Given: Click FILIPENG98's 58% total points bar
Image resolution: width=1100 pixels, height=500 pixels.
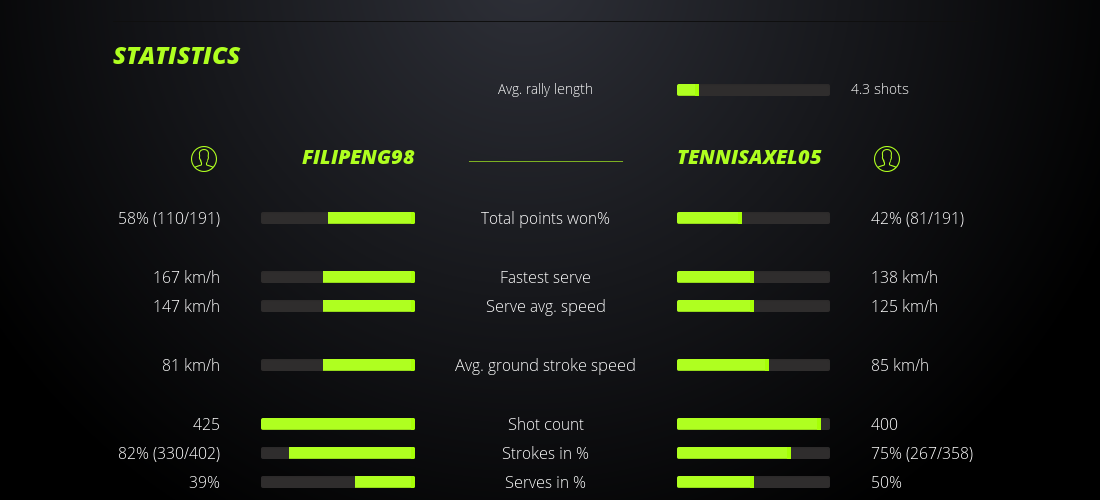Looking at the screenshot, I should point(338,218).
